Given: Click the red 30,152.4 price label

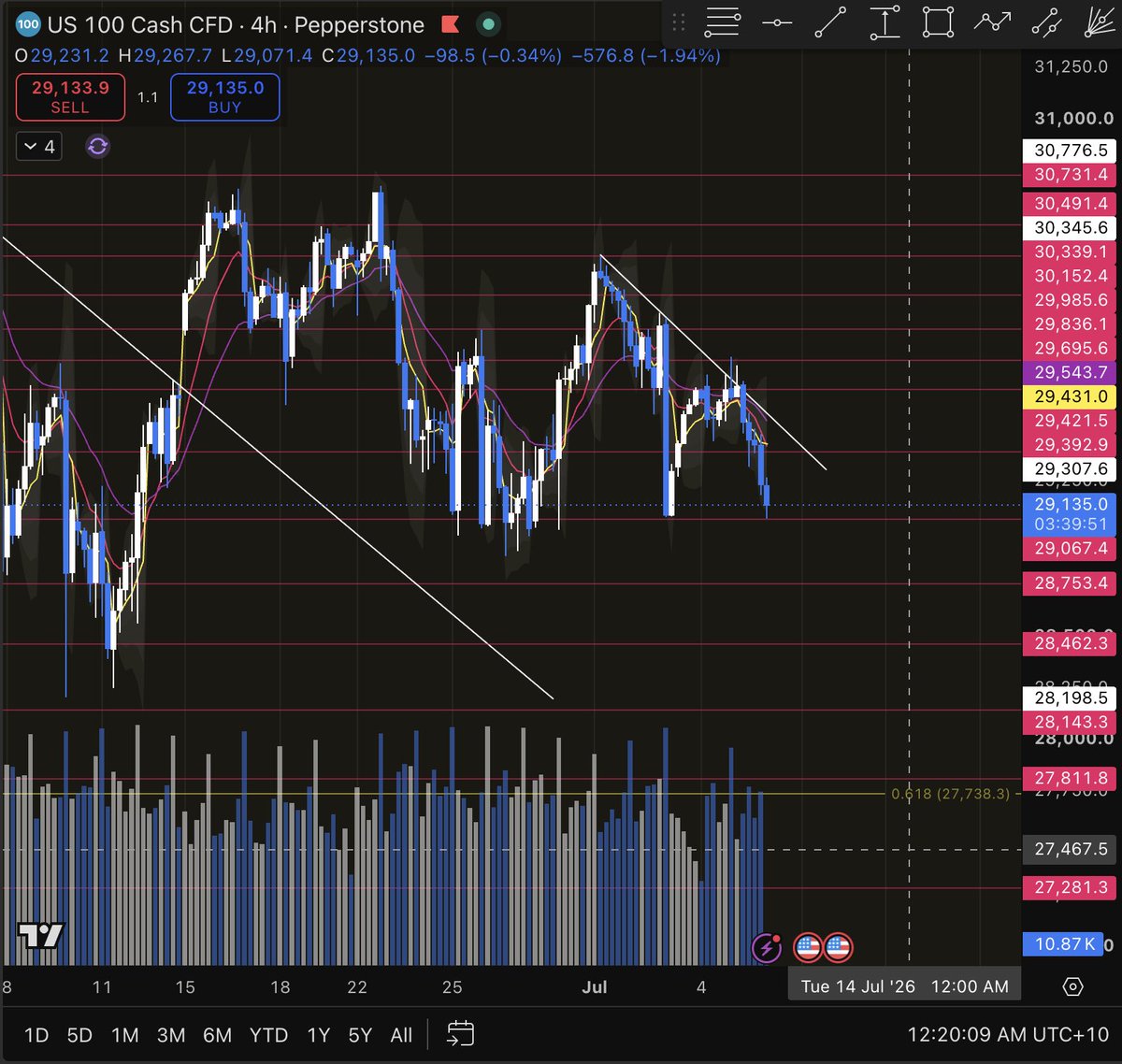Looking at the screenshot, I should (1071, 276).
